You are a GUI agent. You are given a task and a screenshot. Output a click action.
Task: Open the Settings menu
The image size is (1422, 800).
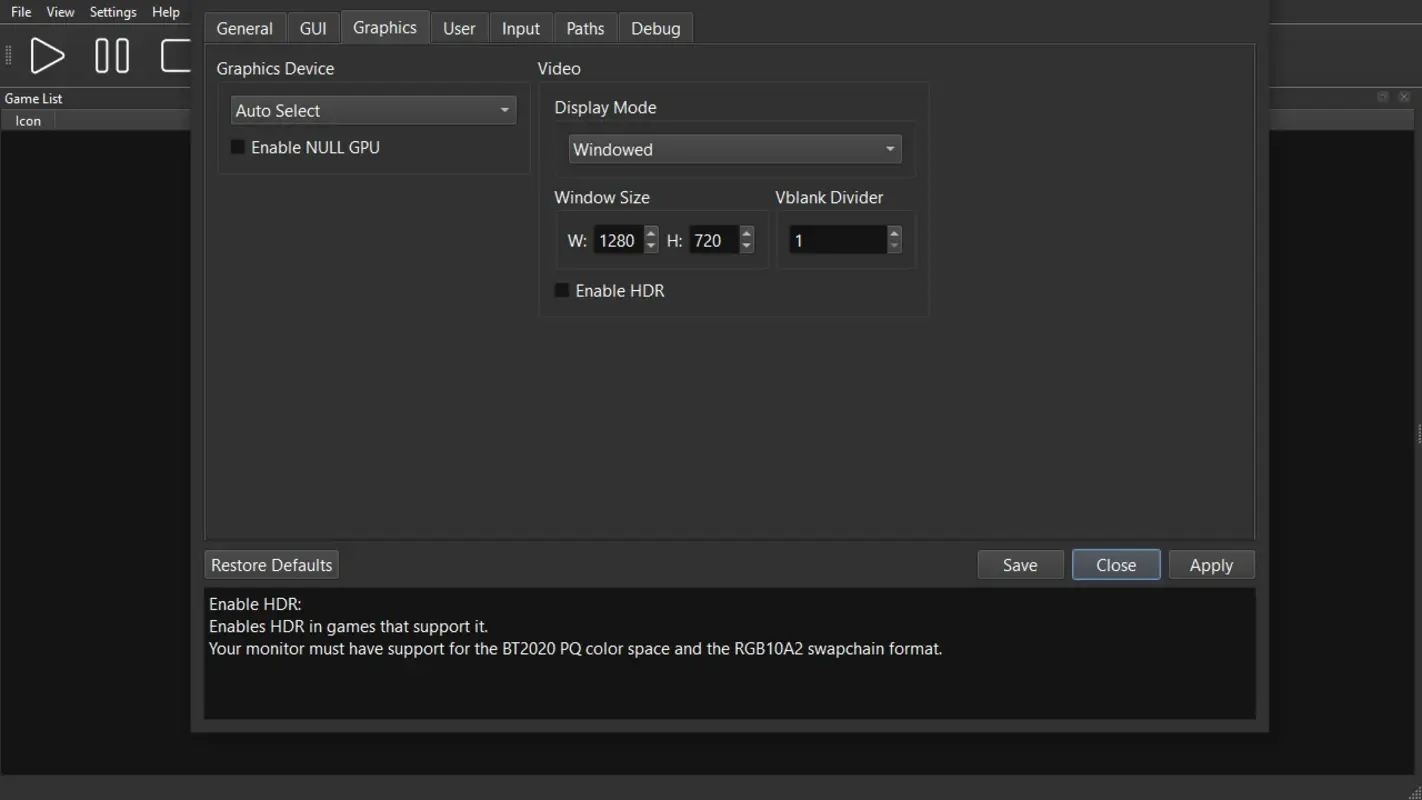point(112,12)
